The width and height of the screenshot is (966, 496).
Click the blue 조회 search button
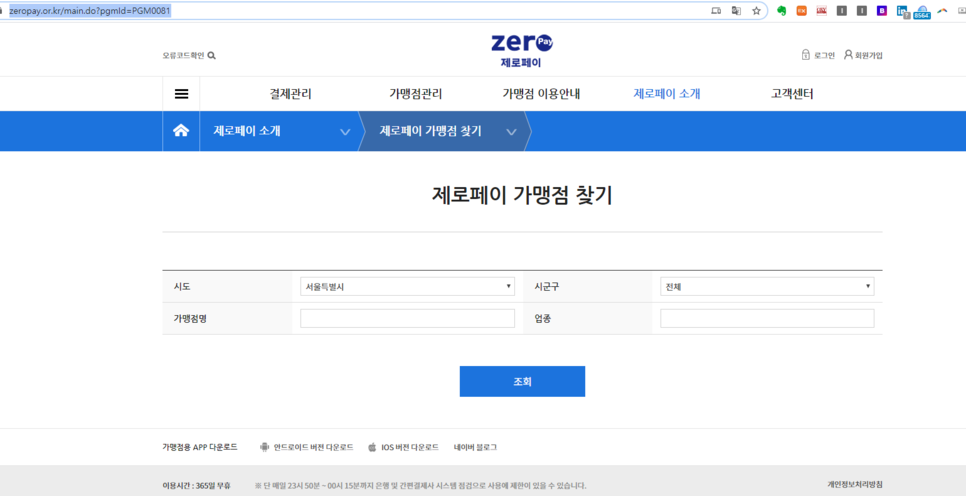tap(522, 381)
